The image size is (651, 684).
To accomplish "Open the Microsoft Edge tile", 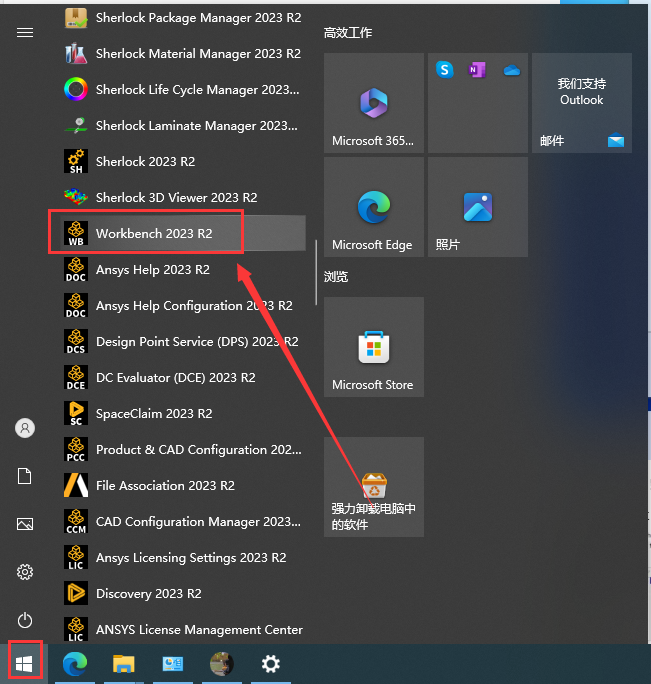I will tap(374, 207).
